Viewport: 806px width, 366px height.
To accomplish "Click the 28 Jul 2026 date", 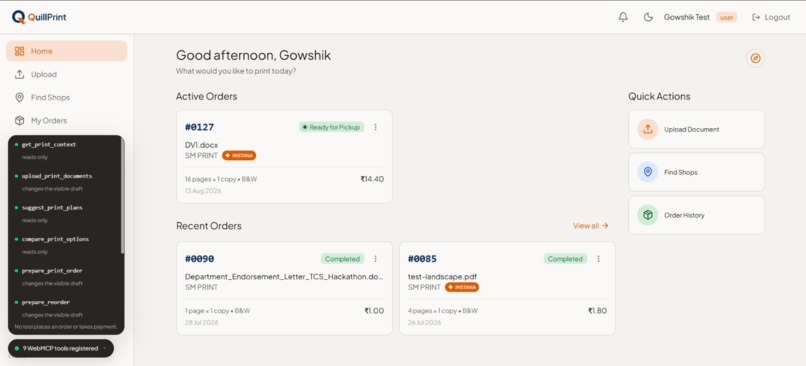I will (x=202, y=322).
